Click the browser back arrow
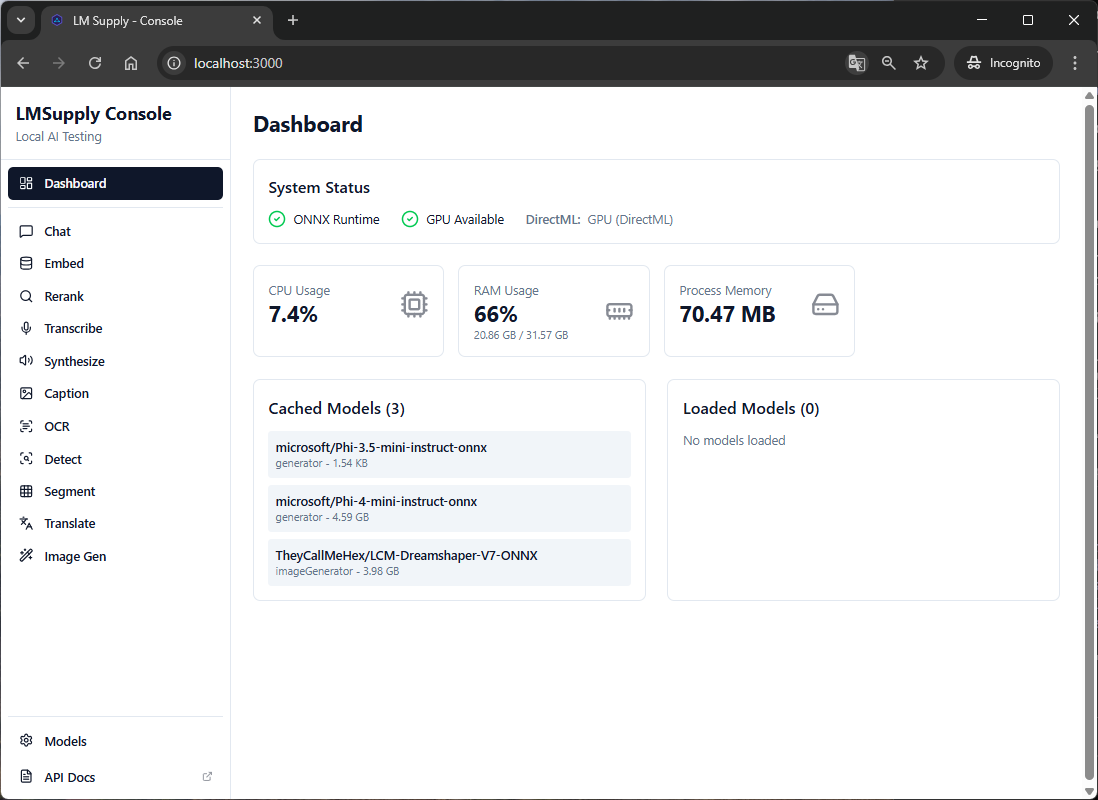Viewport: 1098px width, 800px height. pos(23,63)
